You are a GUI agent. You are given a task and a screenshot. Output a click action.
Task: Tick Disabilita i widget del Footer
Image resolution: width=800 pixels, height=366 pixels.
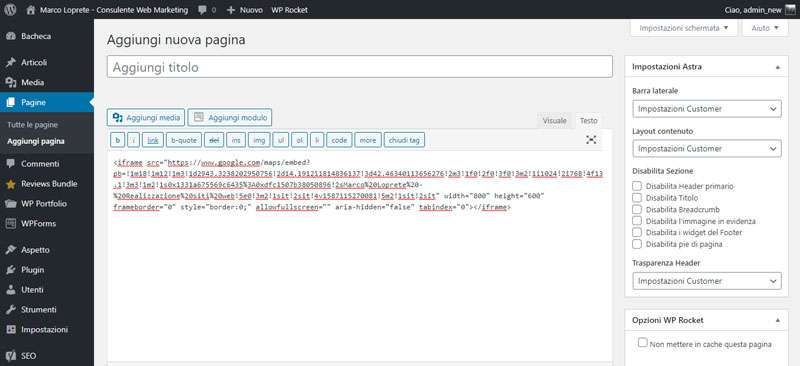tap(637, 232)
